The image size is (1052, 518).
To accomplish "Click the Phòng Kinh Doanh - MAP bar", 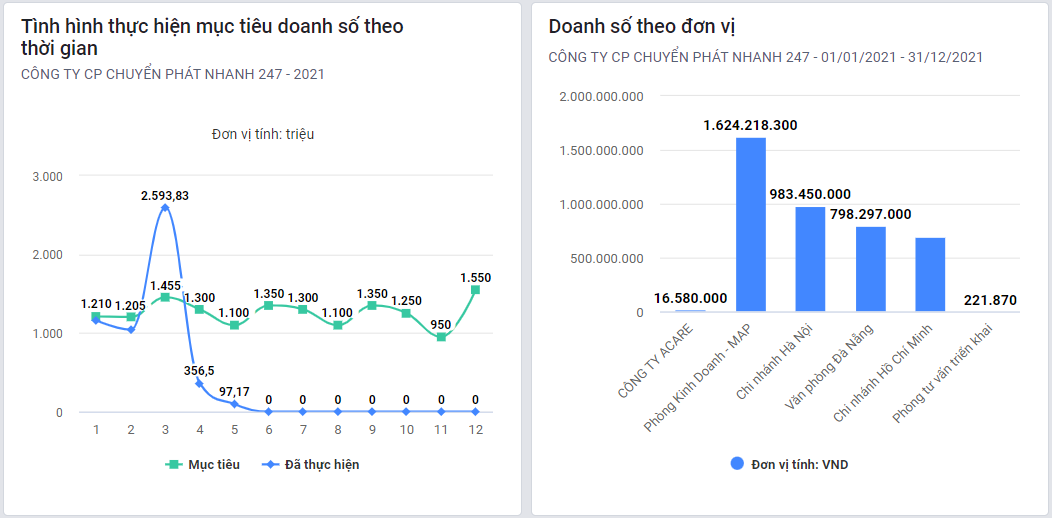I will tap(751, 225).
